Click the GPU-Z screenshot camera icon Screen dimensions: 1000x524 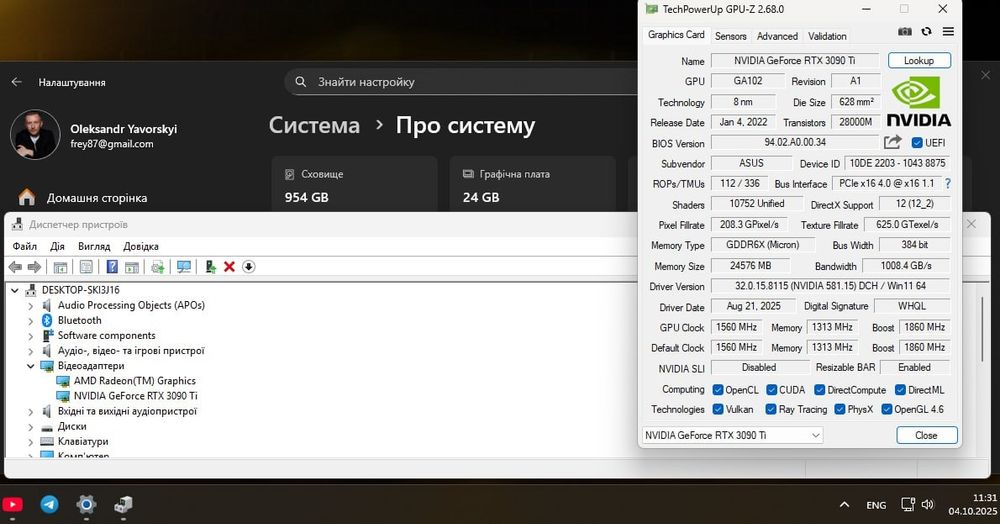tap(904, 31)
